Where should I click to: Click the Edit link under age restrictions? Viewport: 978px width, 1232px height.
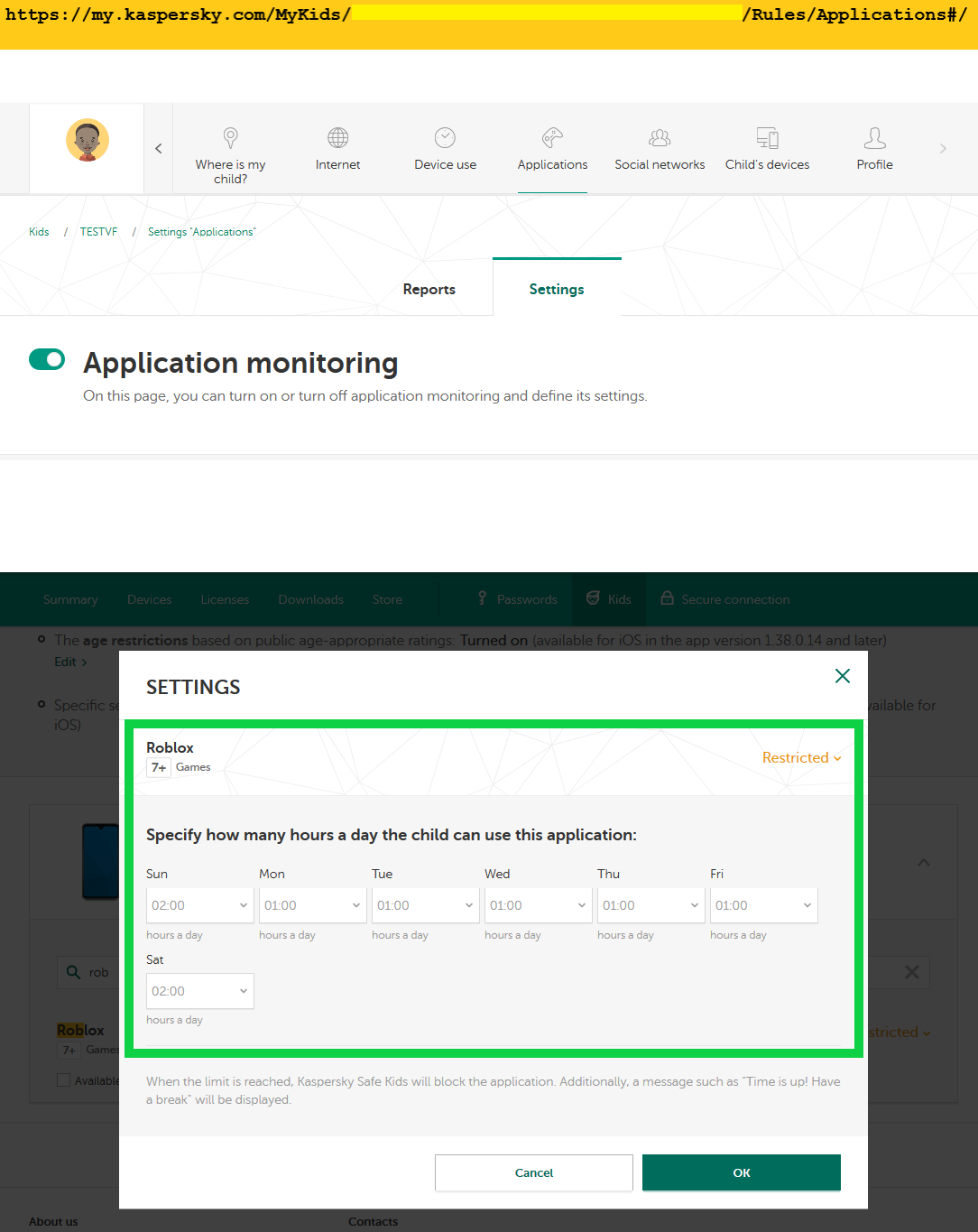point(70,662)
